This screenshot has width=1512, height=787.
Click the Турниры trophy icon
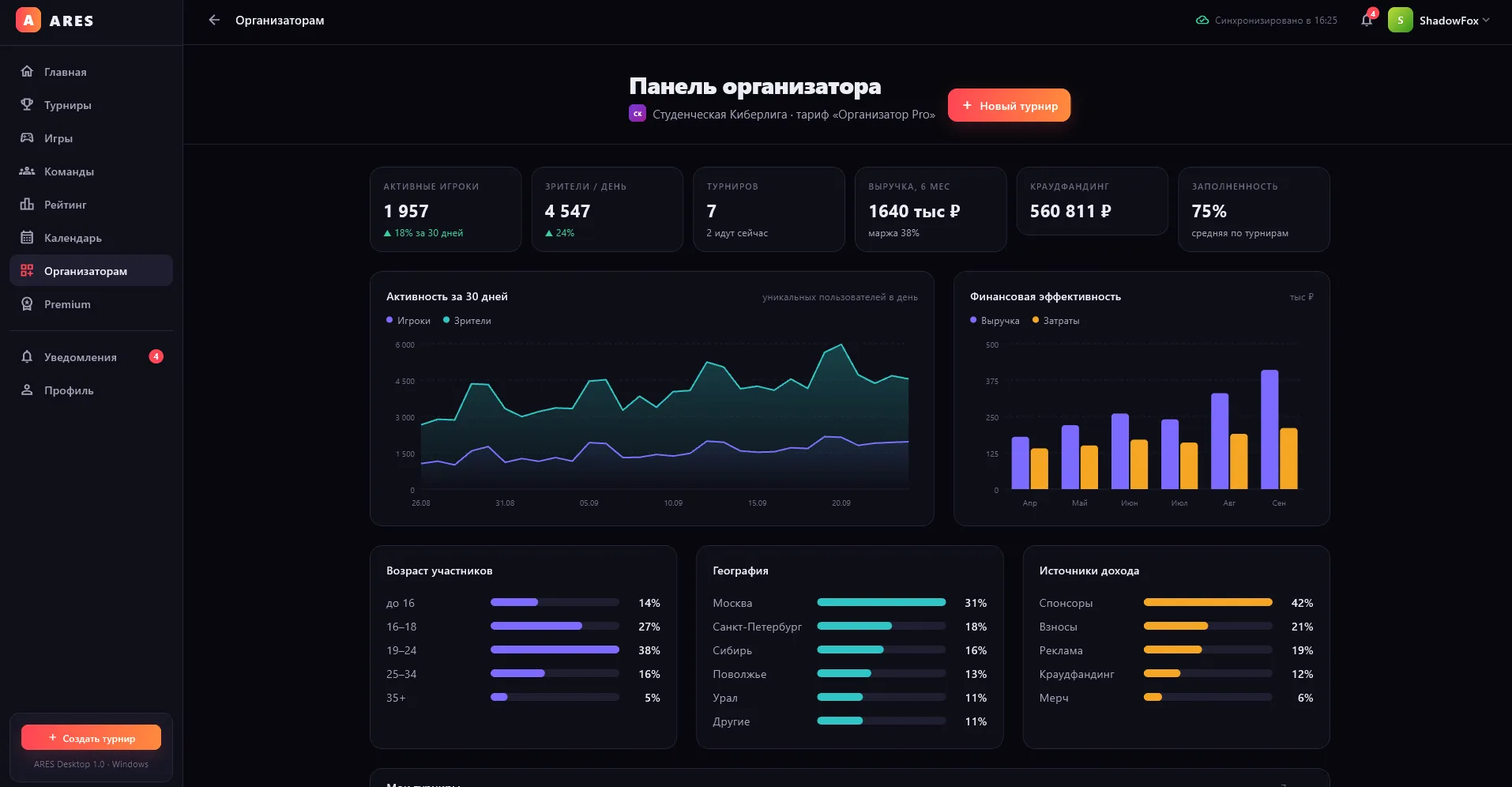click(x=27, y=105)
